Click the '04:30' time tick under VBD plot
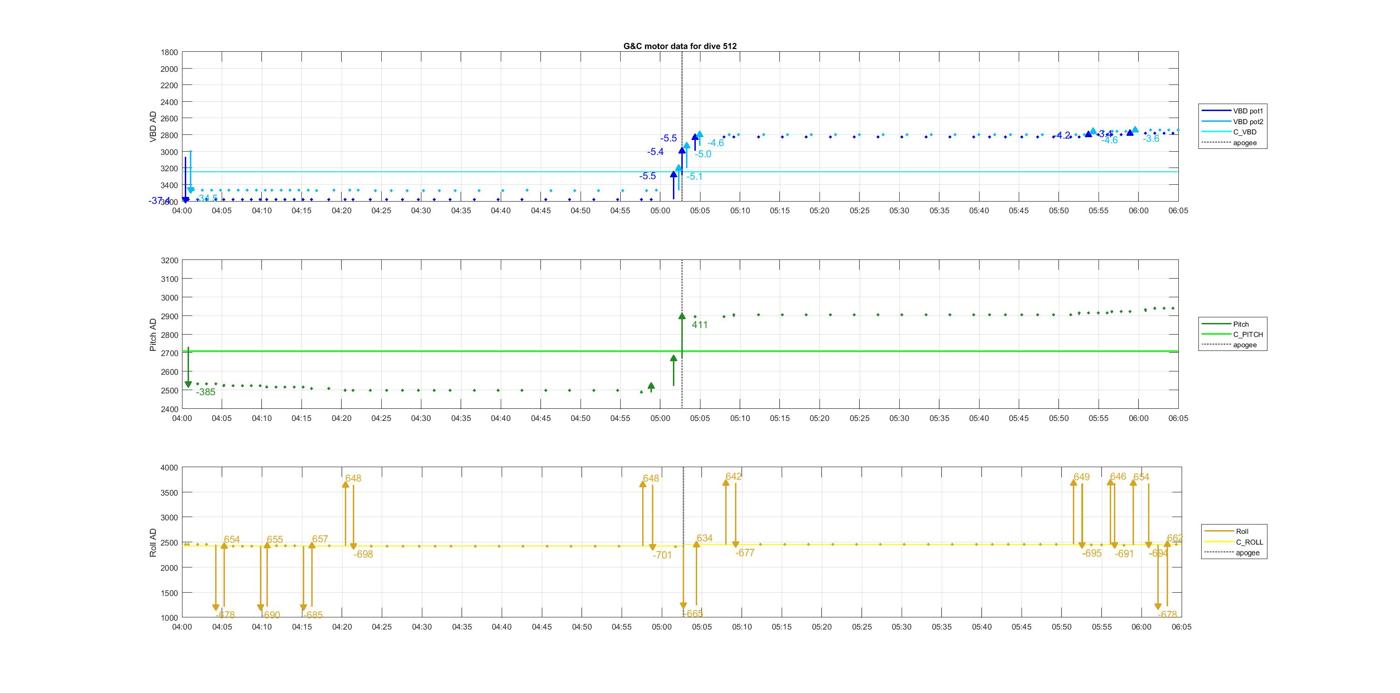 point(421,211)
